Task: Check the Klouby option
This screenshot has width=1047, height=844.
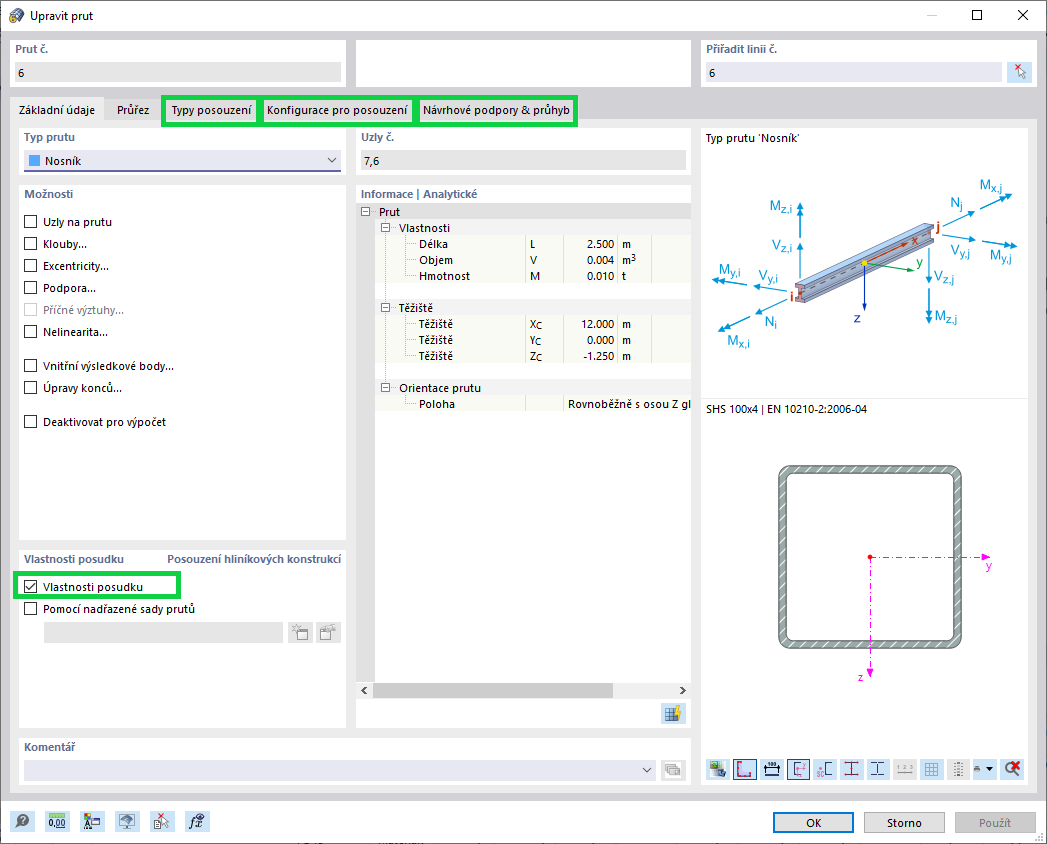Action: pyautogui.click(x=30, y=244)
